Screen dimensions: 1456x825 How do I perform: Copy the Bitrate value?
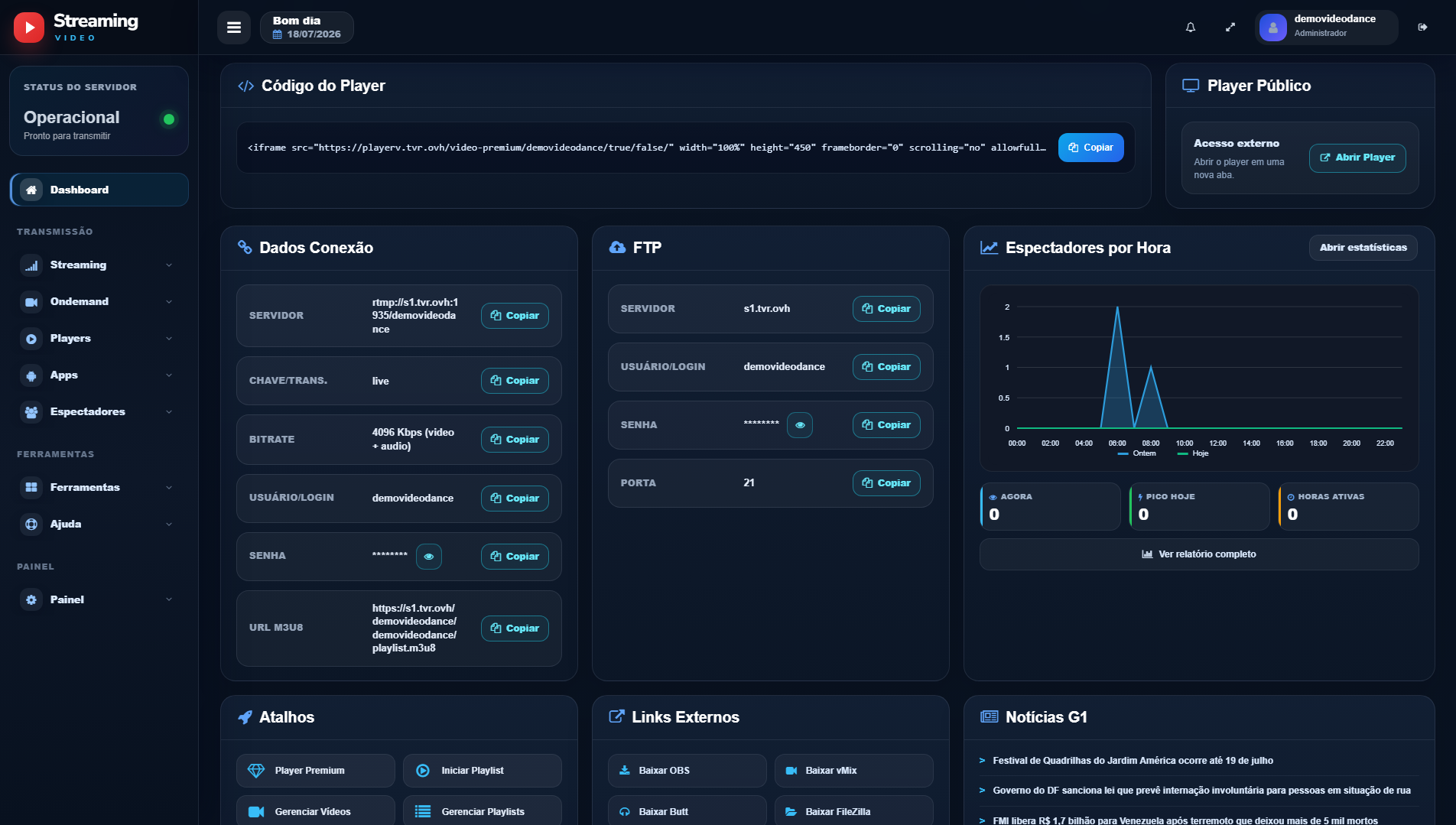click(515, 440)
